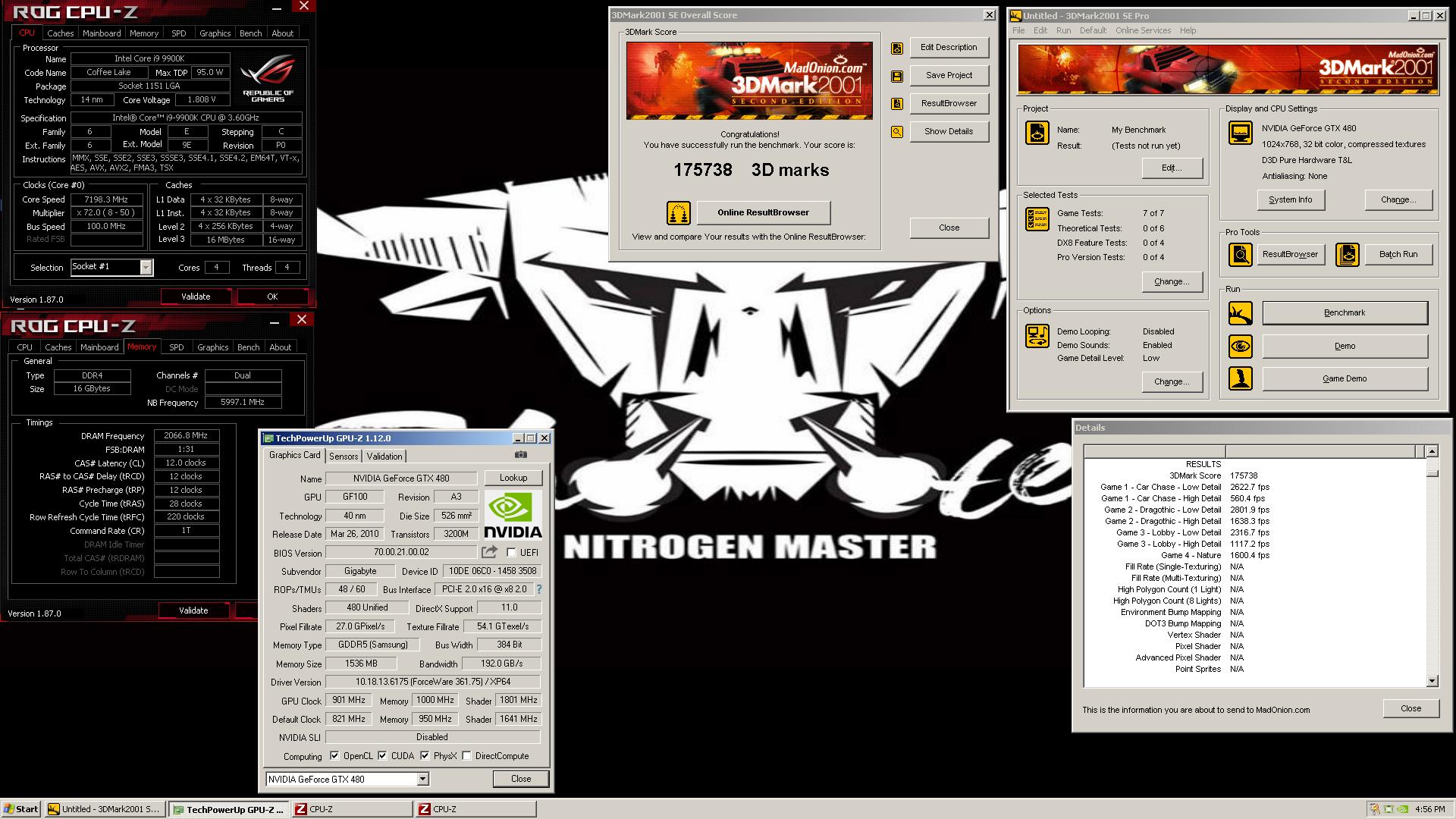Viewport: 1456px width, 819px height.
Task: Toggle the UEFI checkbox in GPU-Z
Action: coord(511,553)
